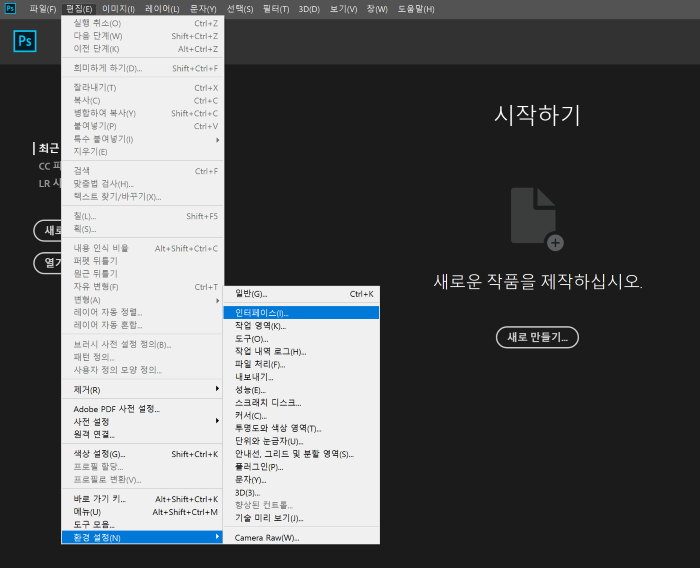Screen dimensions: 700x568
Task: Open Camera Raw(W)... preferences
Action: (x=301, y=538)
